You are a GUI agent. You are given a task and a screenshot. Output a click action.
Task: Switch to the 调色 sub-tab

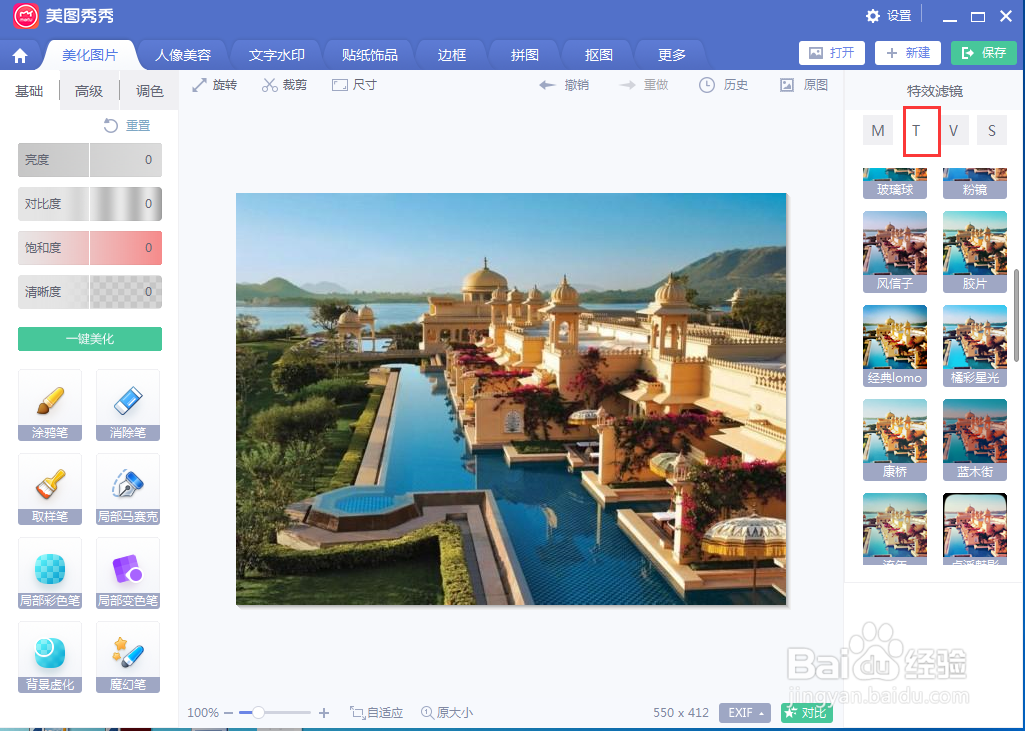148,89
